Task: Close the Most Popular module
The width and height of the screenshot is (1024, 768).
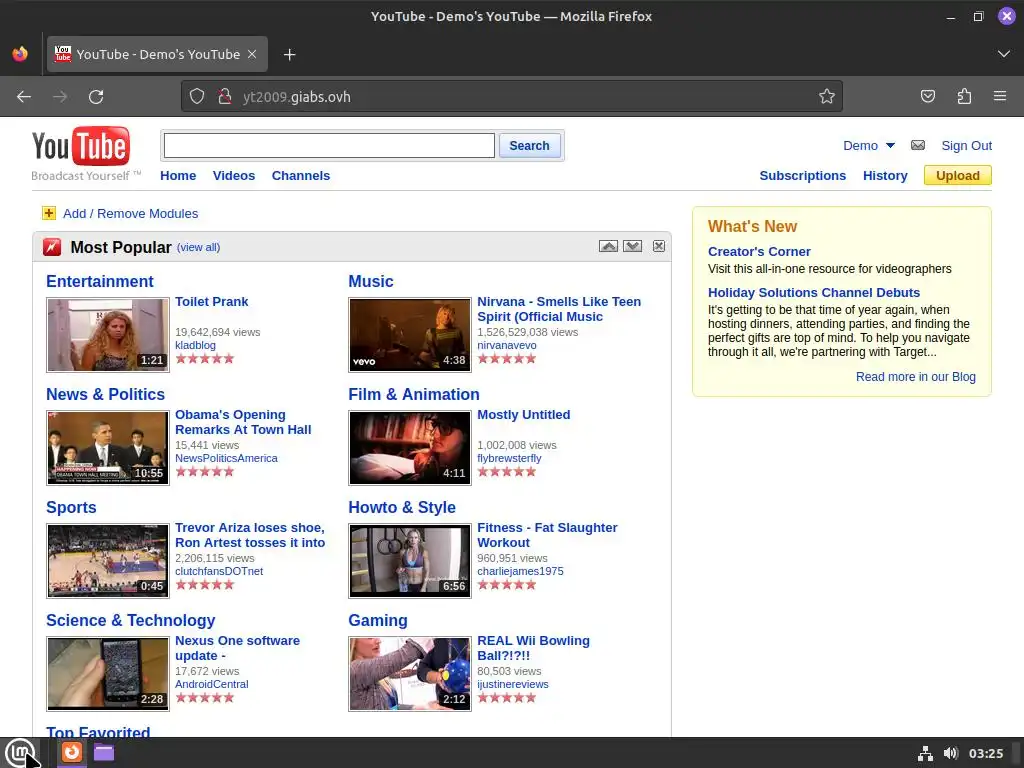Action: 659,246
